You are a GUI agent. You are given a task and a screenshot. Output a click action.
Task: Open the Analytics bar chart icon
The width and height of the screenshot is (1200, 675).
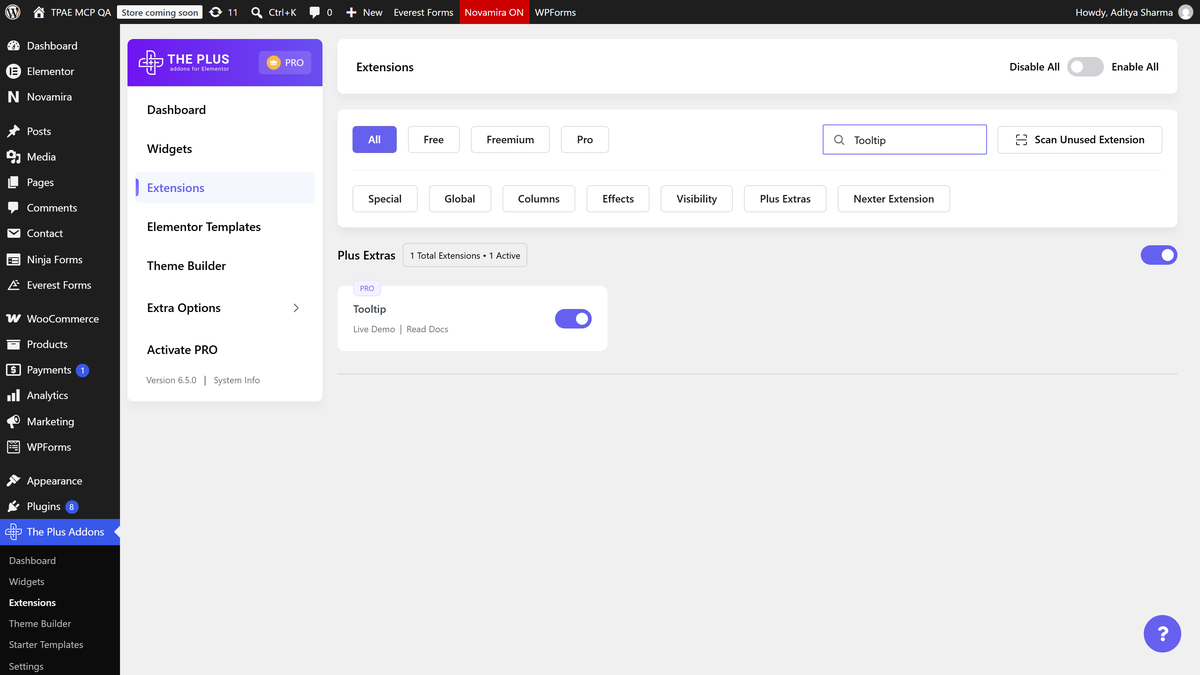pos(14,396)
